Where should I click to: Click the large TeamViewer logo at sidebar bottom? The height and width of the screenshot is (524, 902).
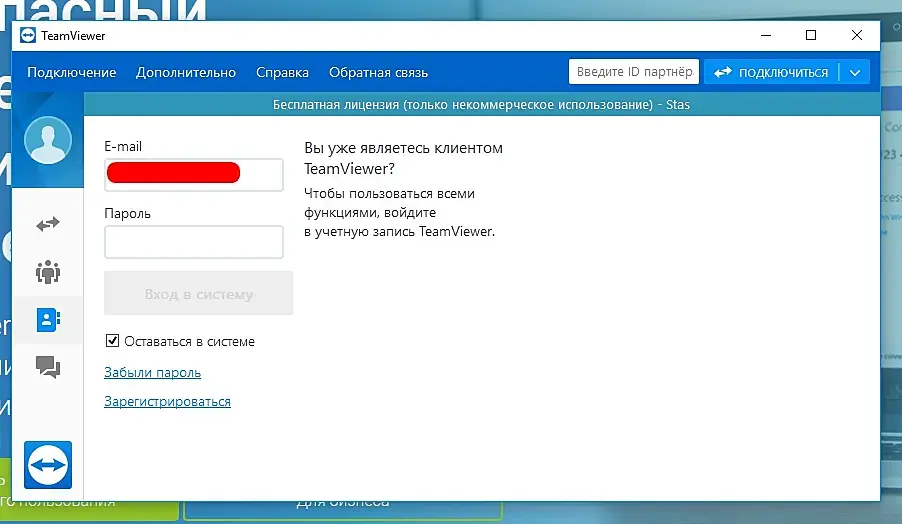[48, 465]
